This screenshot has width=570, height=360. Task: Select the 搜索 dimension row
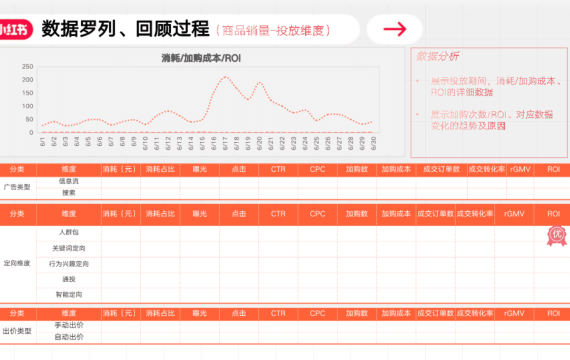pyautogui.click(x=285, y=193)
